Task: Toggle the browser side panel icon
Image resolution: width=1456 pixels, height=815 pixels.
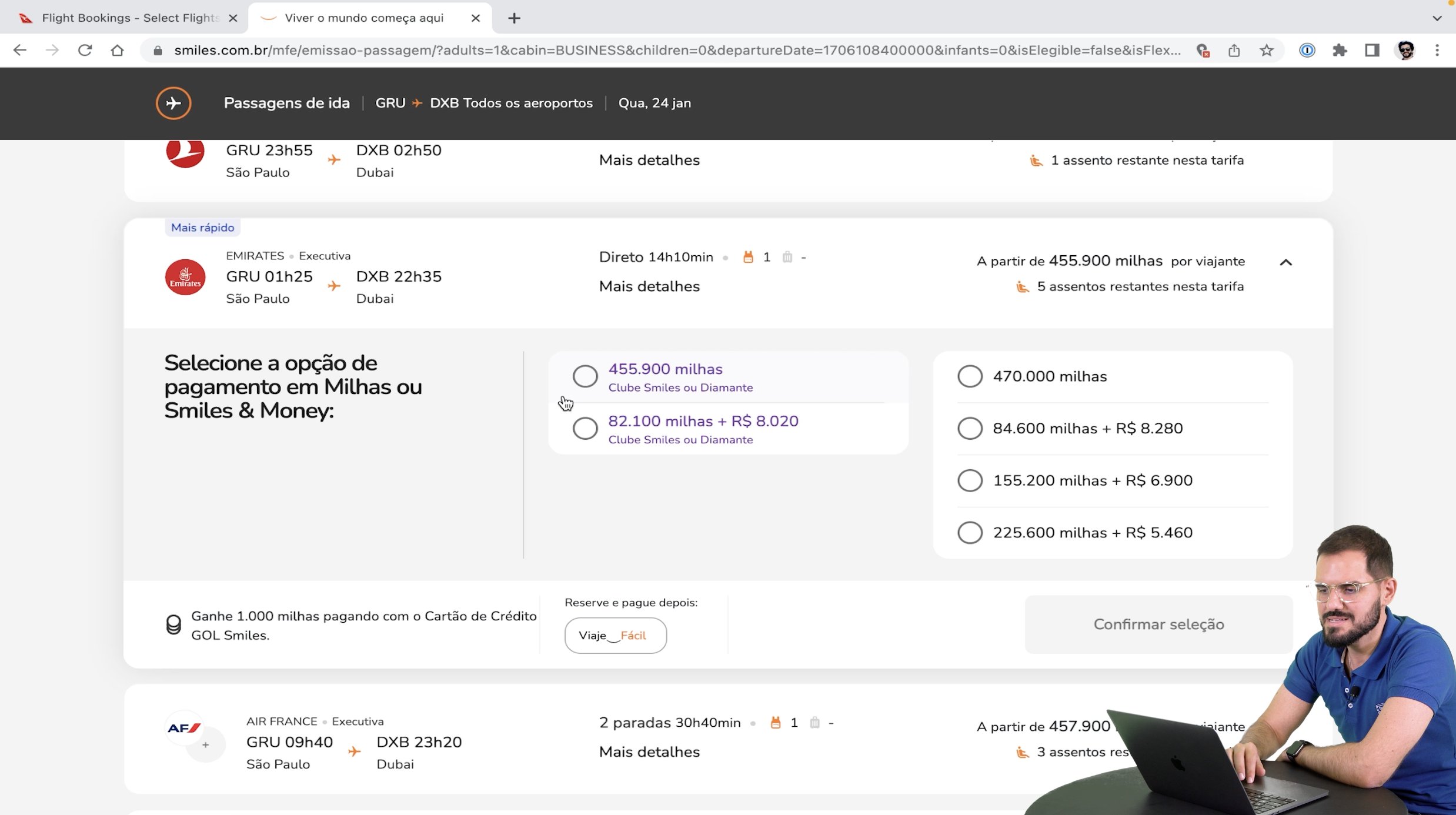Action: (x=1372, y=51)
